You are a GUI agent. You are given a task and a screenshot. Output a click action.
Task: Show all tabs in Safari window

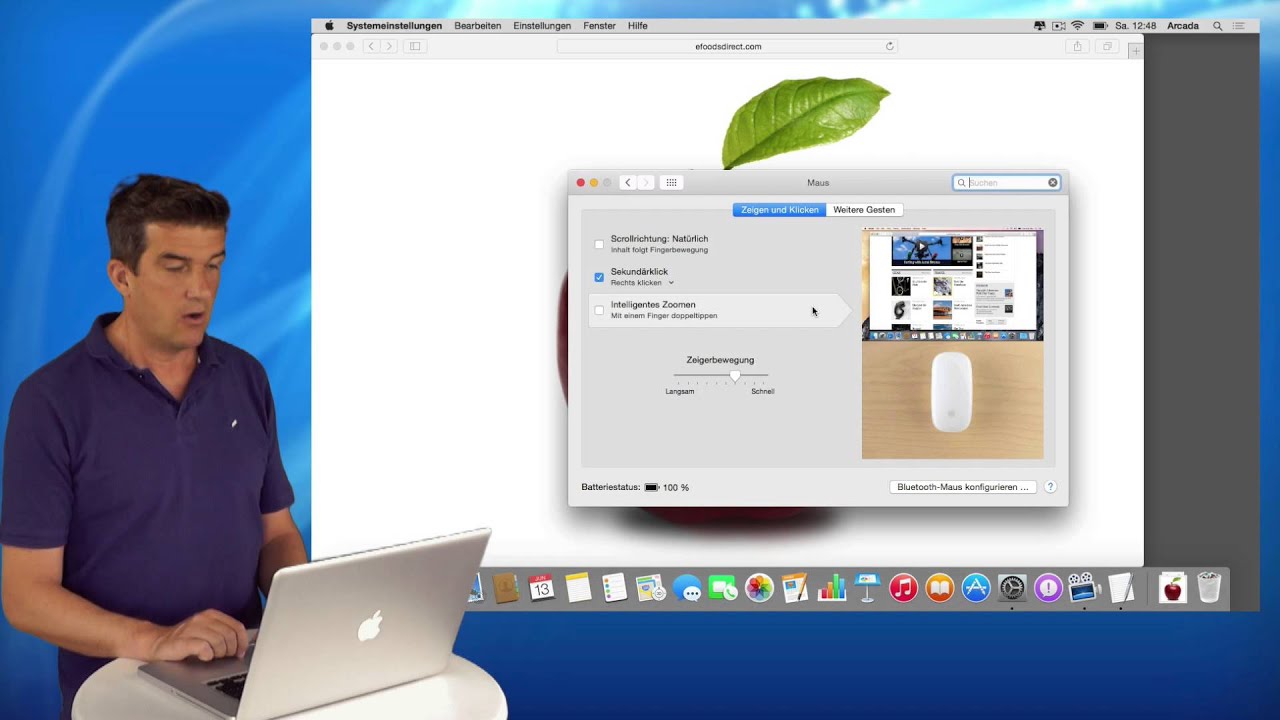(x=1107, y=46)
